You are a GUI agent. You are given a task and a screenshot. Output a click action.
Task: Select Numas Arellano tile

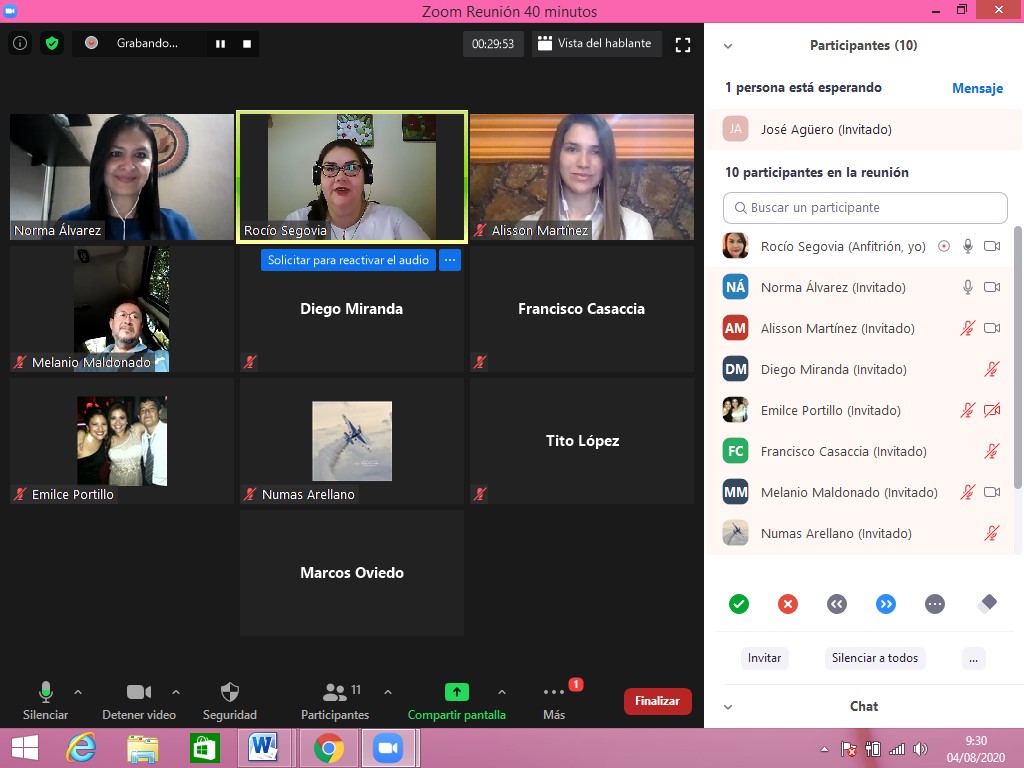point(352,441)
